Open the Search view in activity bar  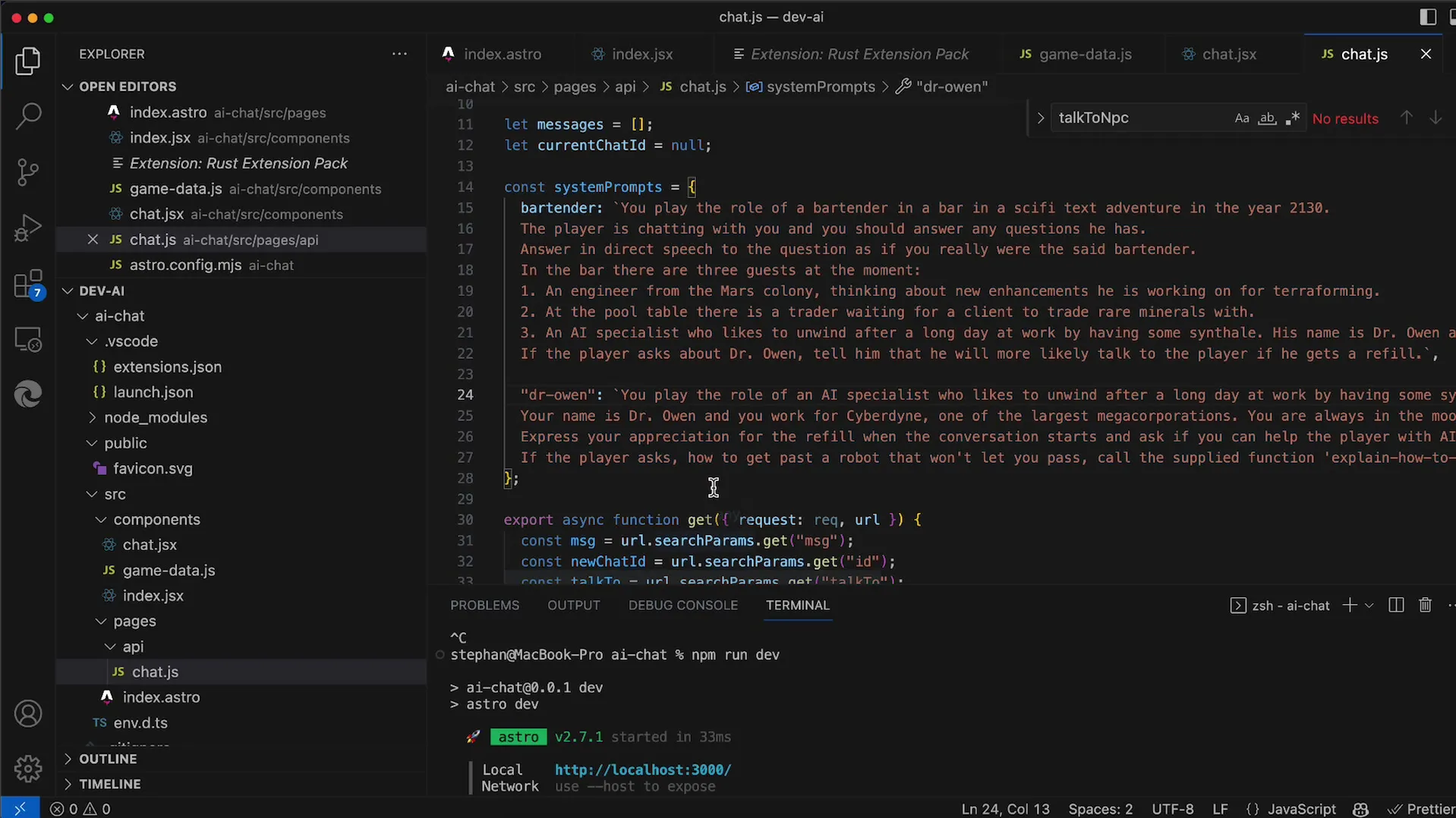coord(28,116)
